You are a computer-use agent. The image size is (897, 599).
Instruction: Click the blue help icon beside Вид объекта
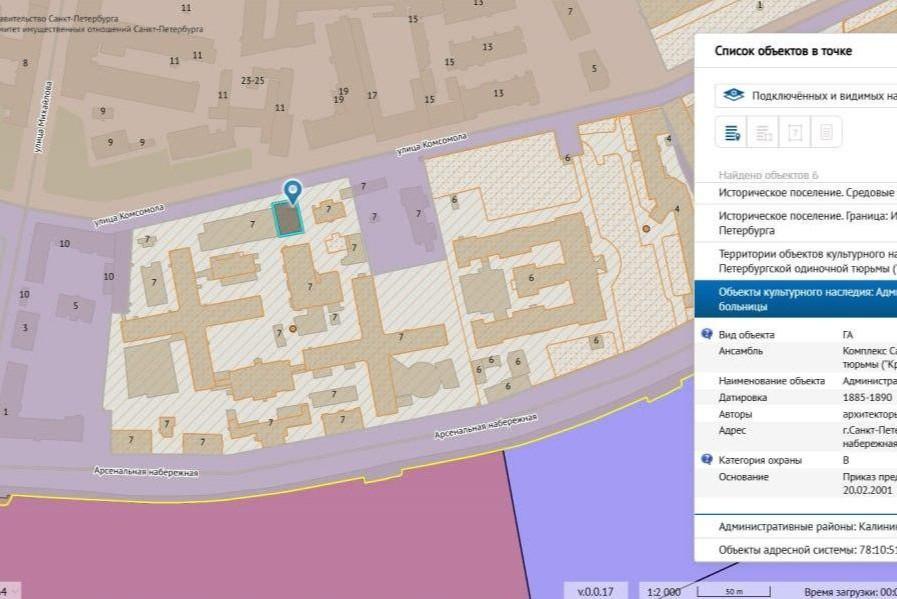point(707,334)
